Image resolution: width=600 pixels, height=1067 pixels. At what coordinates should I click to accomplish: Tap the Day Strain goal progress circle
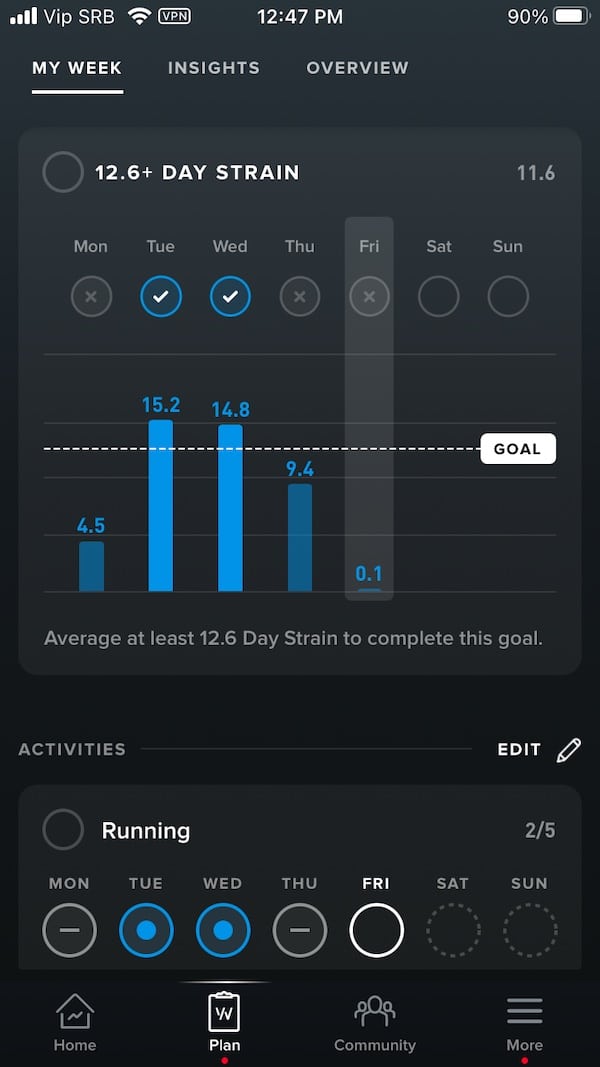pos(62,172)
